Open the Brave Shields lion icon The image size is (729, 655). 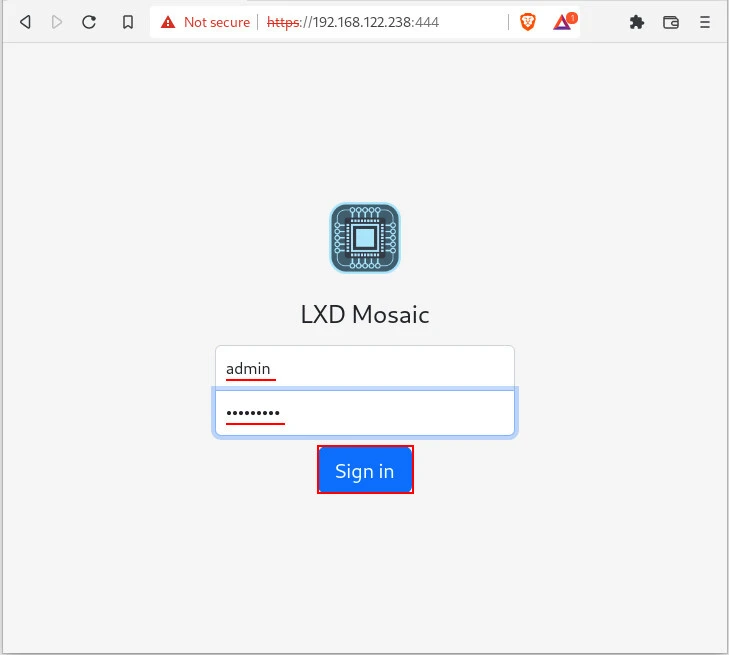528,22
